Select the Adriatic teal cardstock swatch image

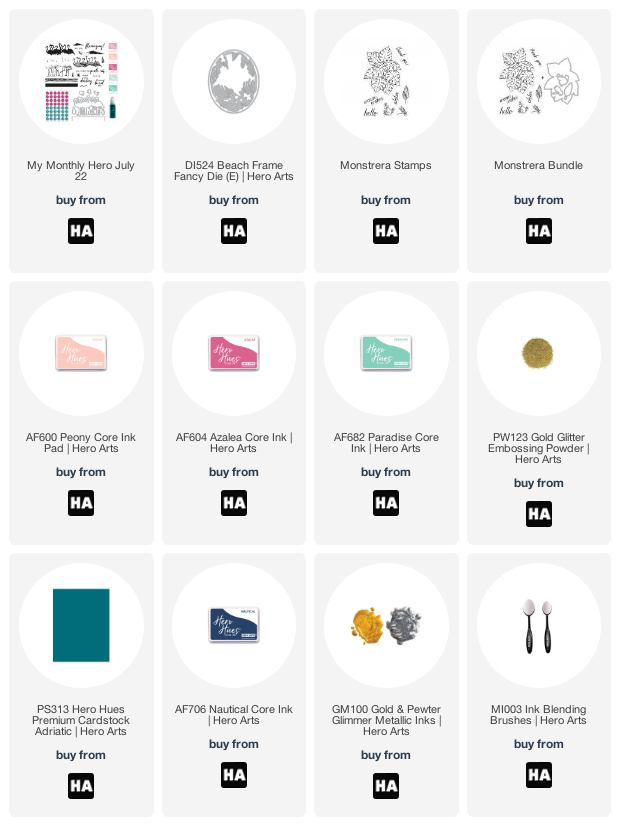81,625
